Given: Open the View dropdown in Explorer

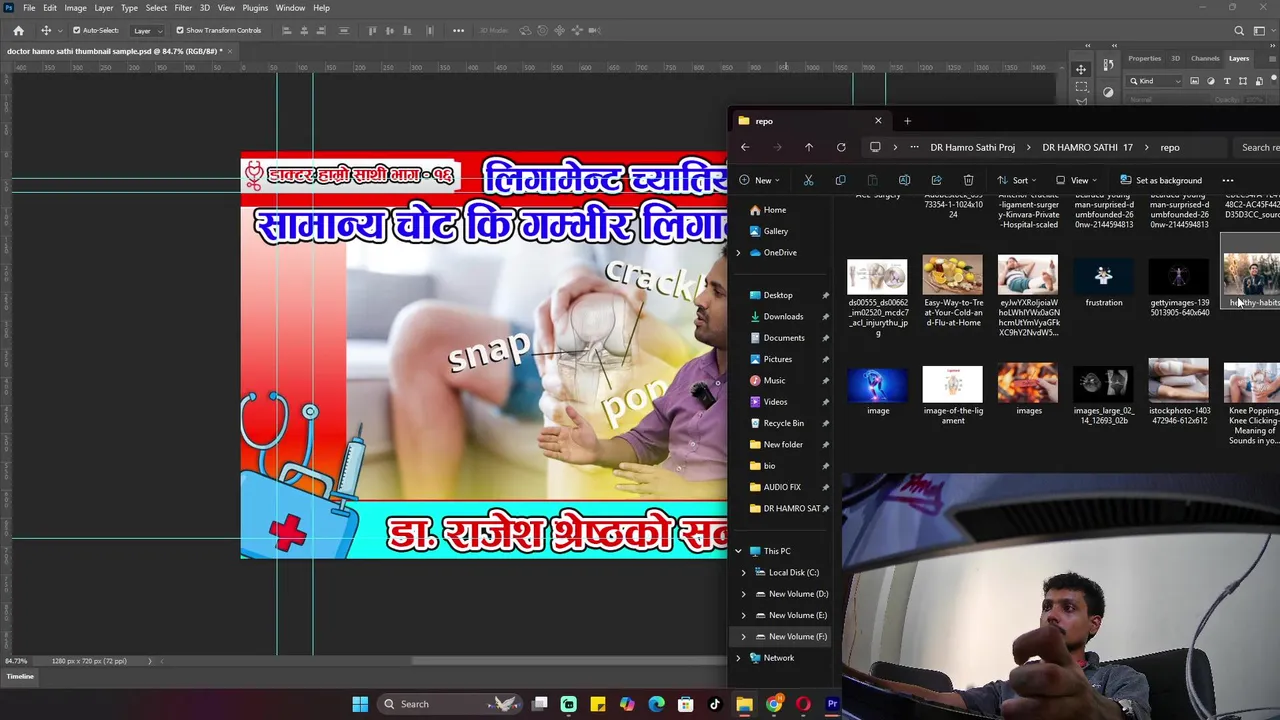Looking at the screenshot, I should tap(1076, 181).
